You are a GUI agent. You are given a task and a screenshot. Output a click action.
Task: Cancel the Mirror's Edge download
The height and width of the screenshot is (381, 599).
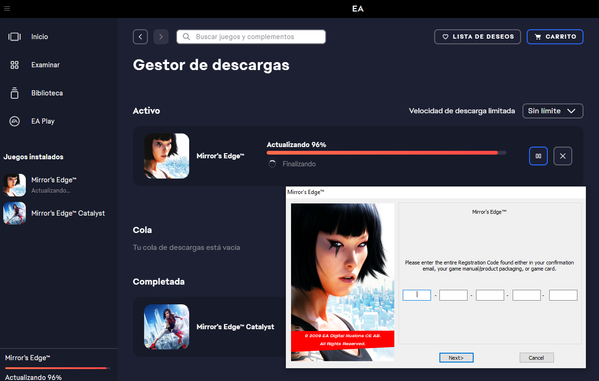562,156
